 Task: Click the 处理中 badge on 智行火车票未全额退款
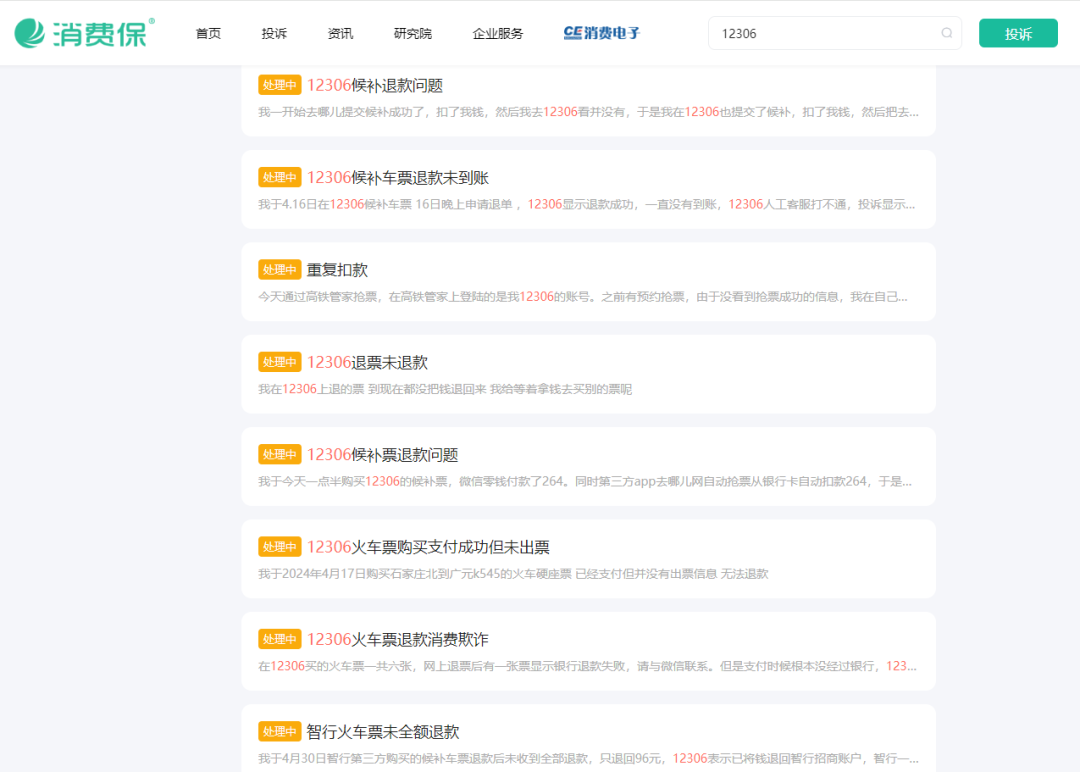[x=279, y=731]
